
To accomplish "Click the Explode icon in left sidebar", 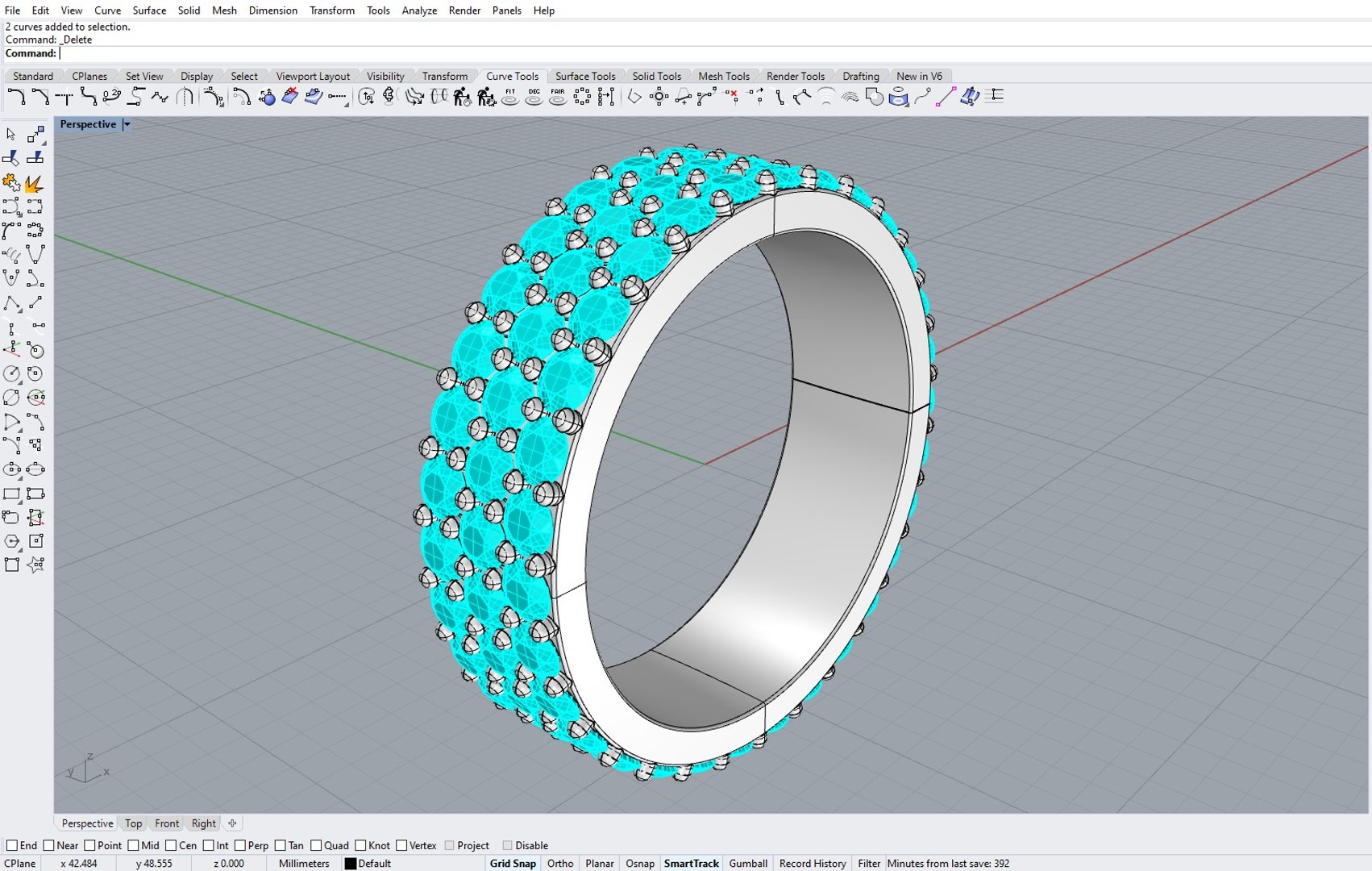I will (35, 183).
